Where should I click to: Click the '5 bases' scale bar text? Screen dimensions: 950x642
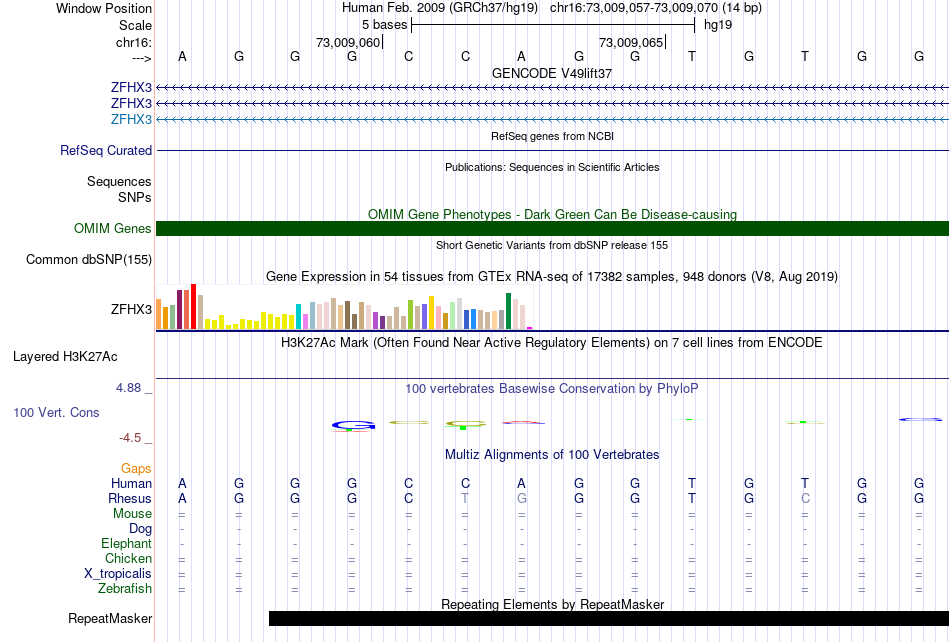pyautogui.click(x=384, y=25)
